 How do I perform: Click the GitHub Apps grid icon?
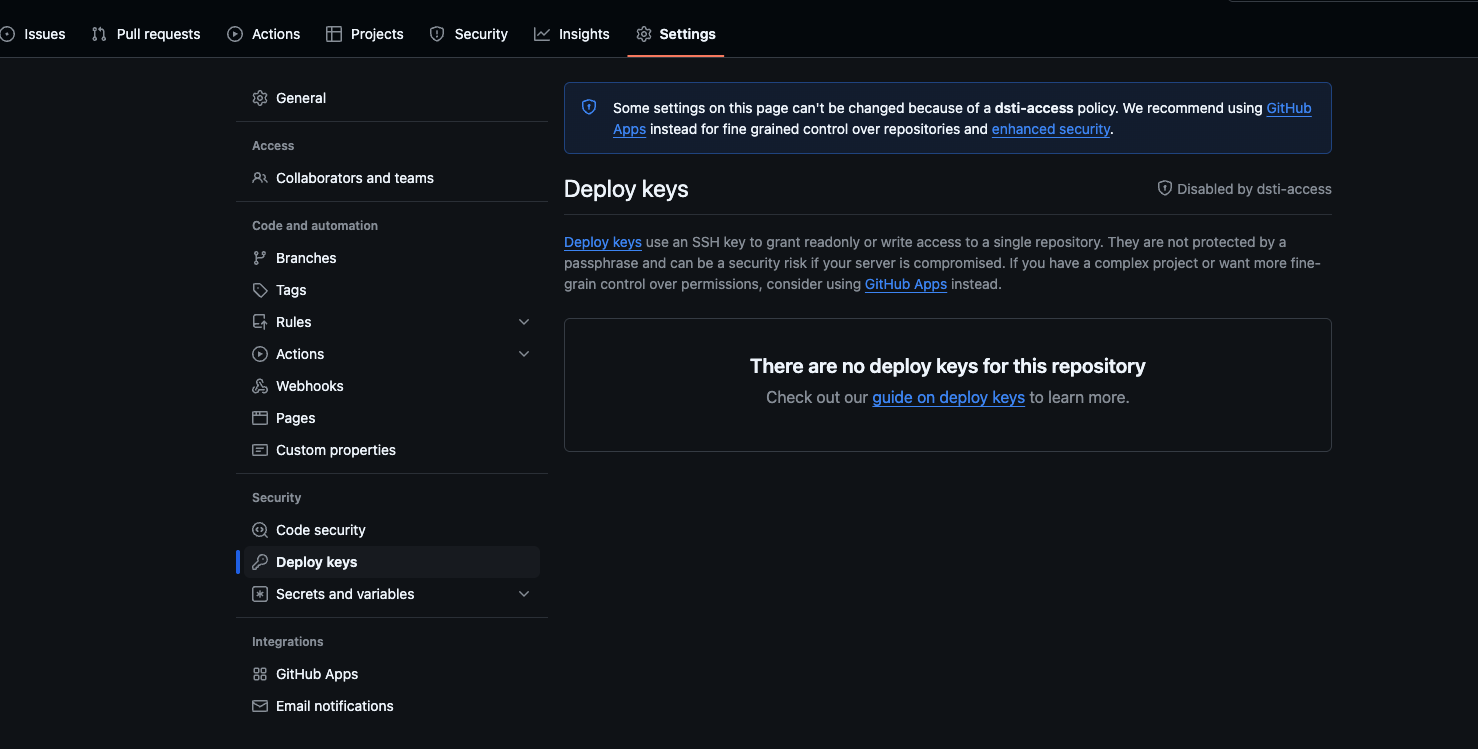[260, 674]
